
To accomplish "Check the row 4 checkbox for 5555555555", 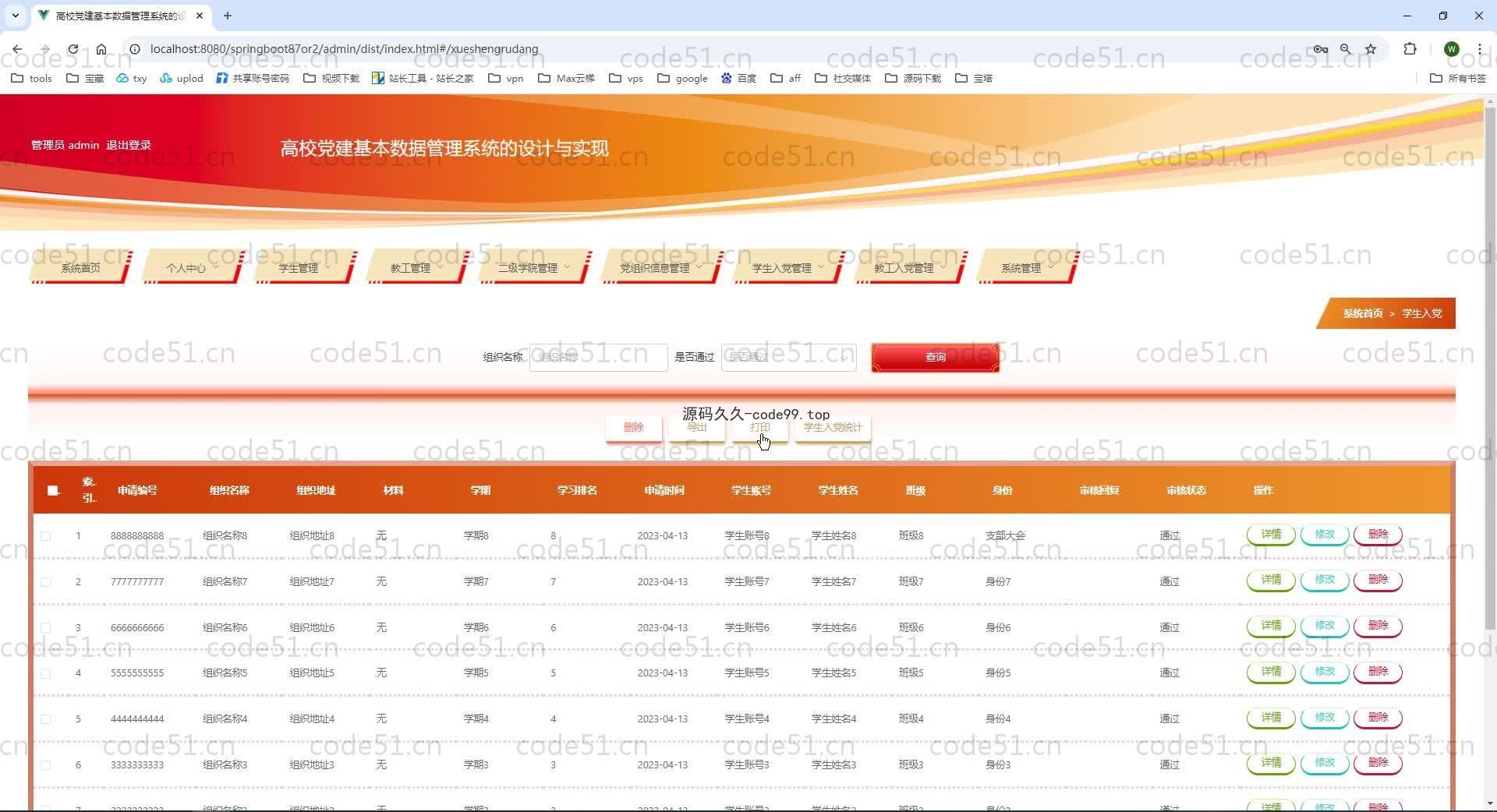I will pos(46,673).
